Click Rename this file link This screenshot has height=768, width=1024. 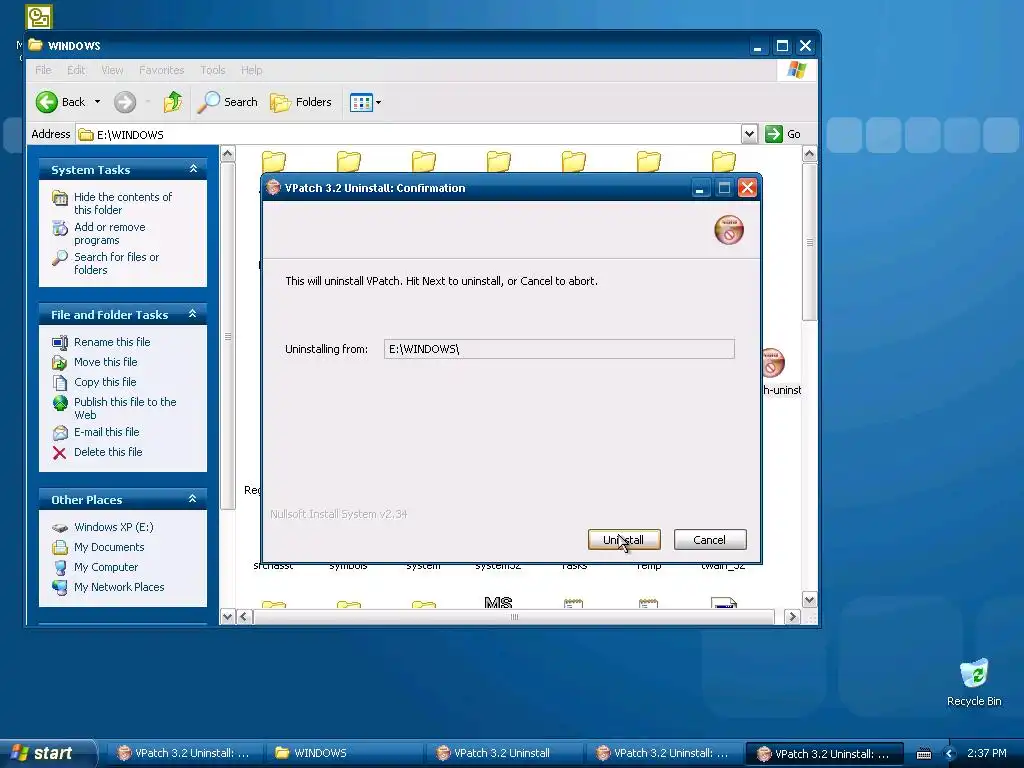[112, 342]
